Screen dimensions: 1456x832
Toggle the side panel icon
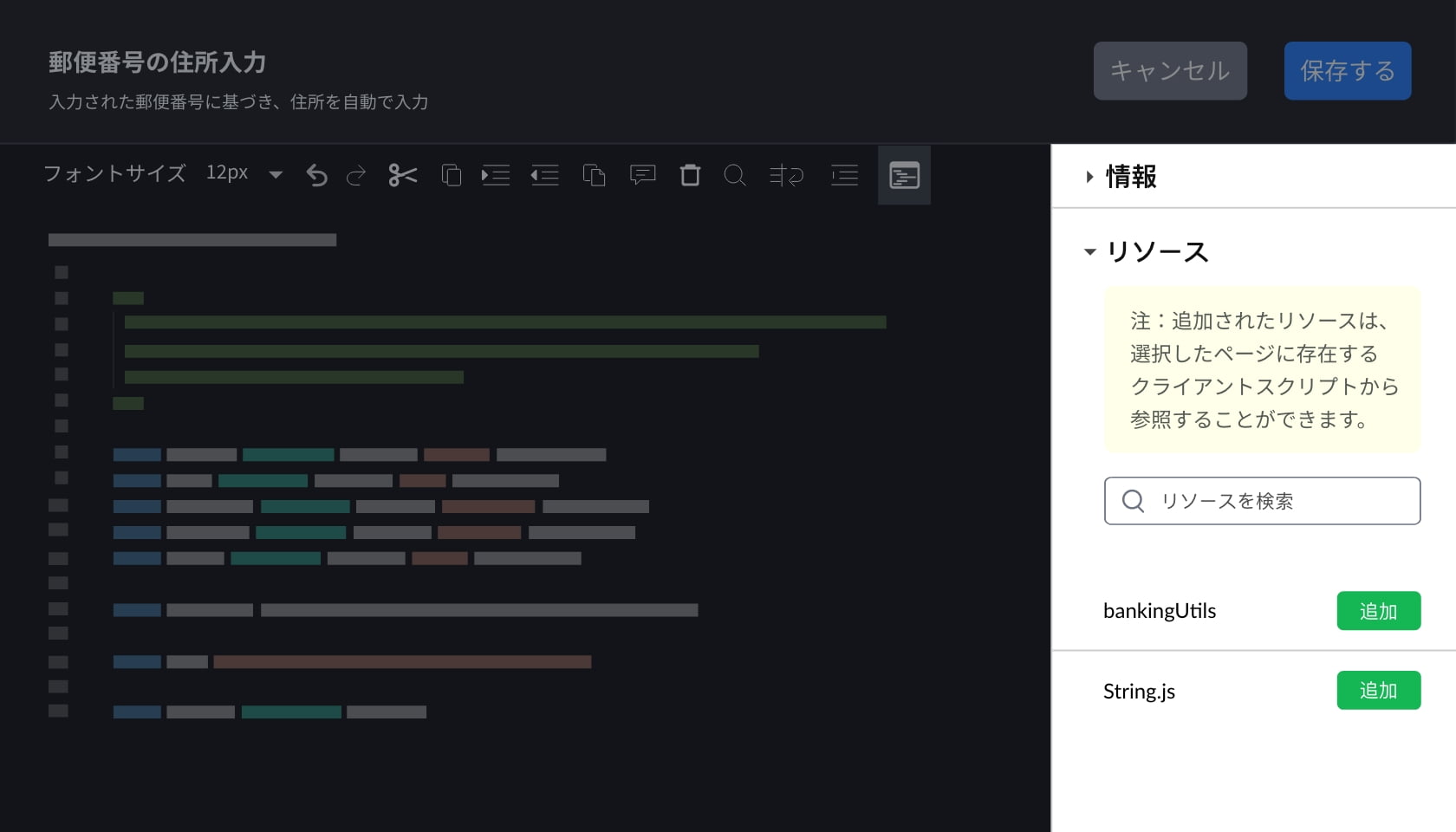pos(904,176)
